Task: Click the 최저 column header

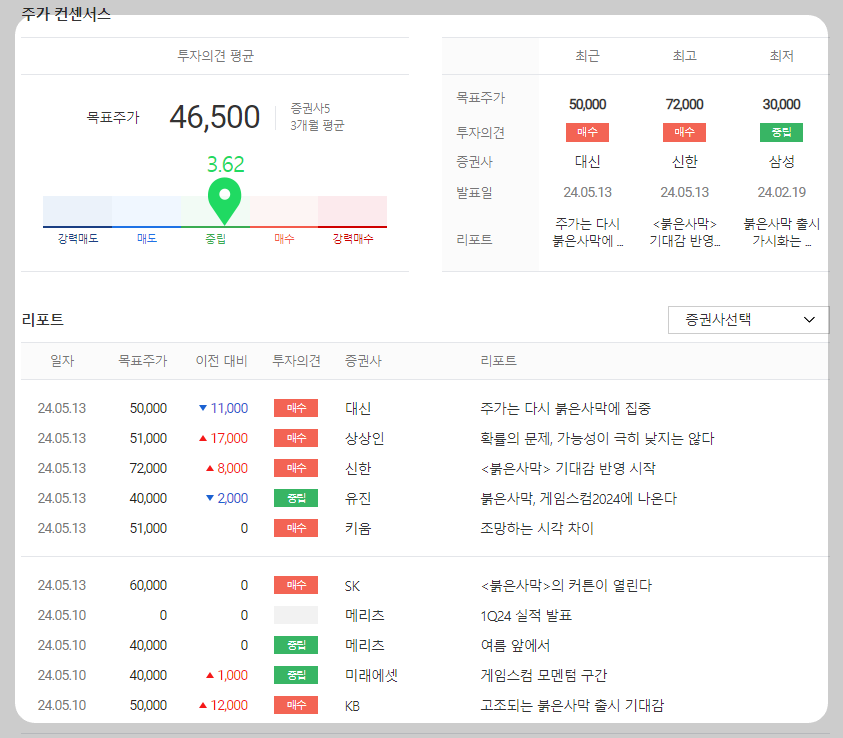Action: click(781, 56)
